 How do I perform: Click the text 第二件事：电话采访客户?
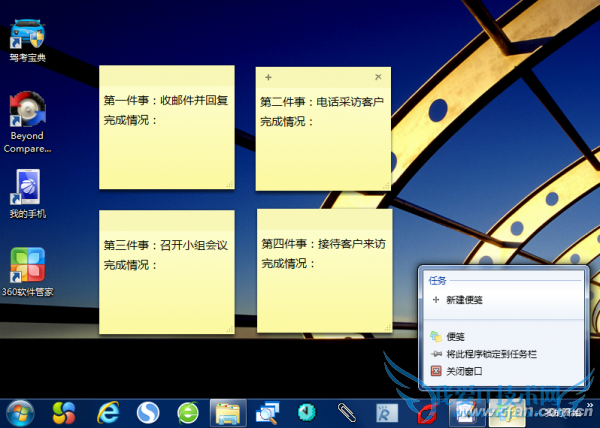322,102
